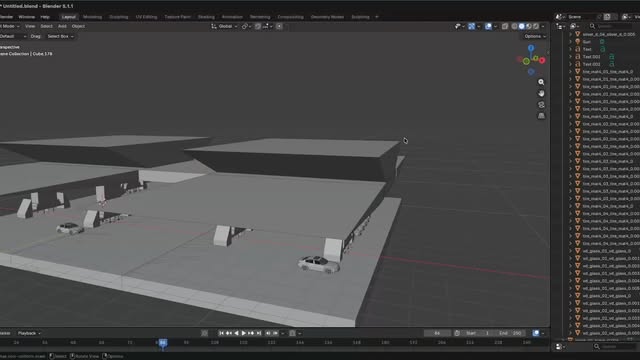Open the Playback popover in timeline
Image resolution: width=640 pixels, height=360 pixels.
tap(29, 333)
